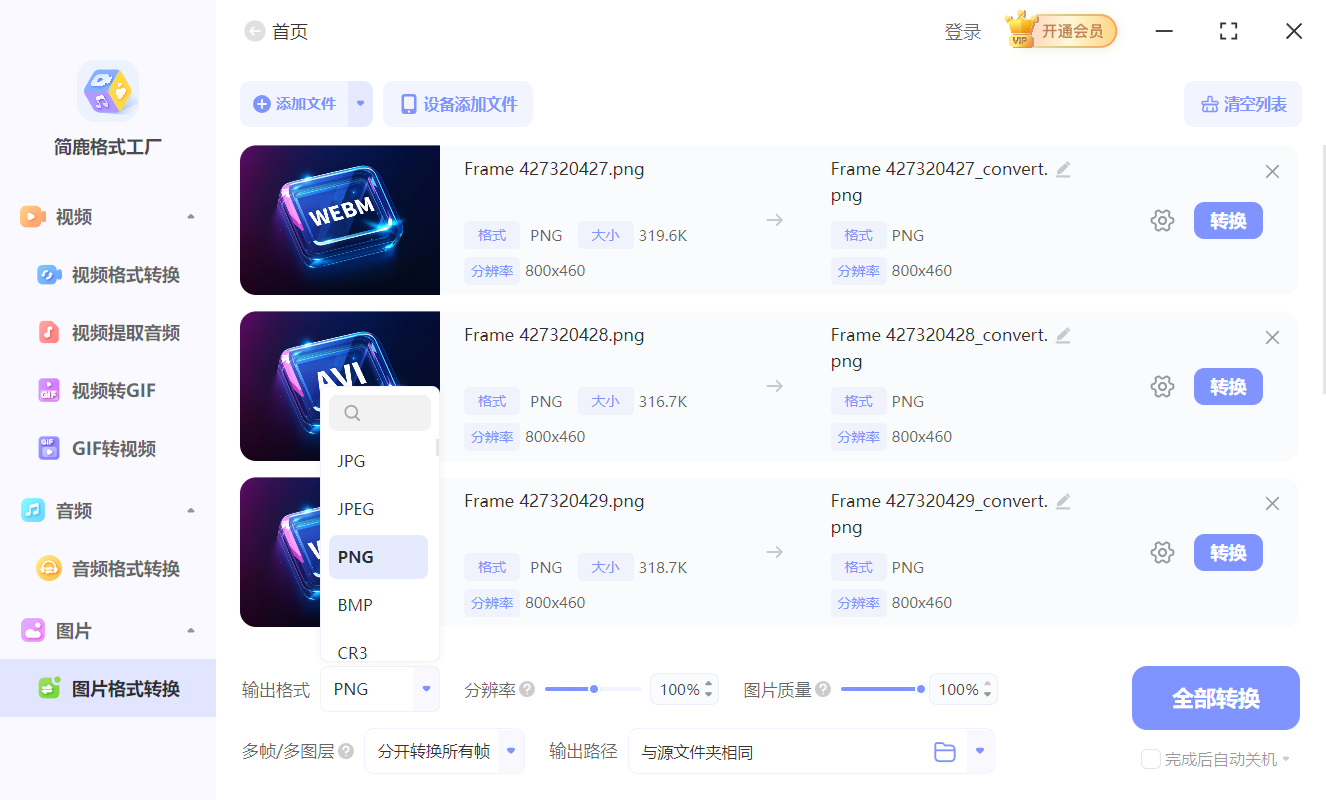Go back using the 首页 arrow icon

[254, 32]
